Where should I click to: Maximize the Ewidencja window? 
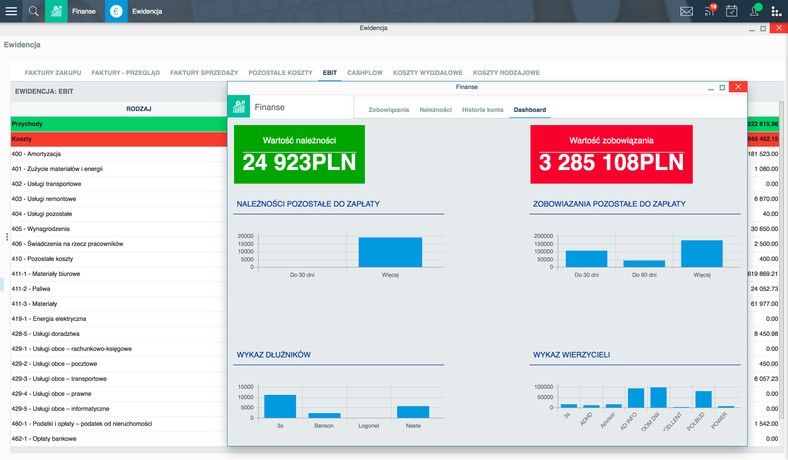click(763, 29)
